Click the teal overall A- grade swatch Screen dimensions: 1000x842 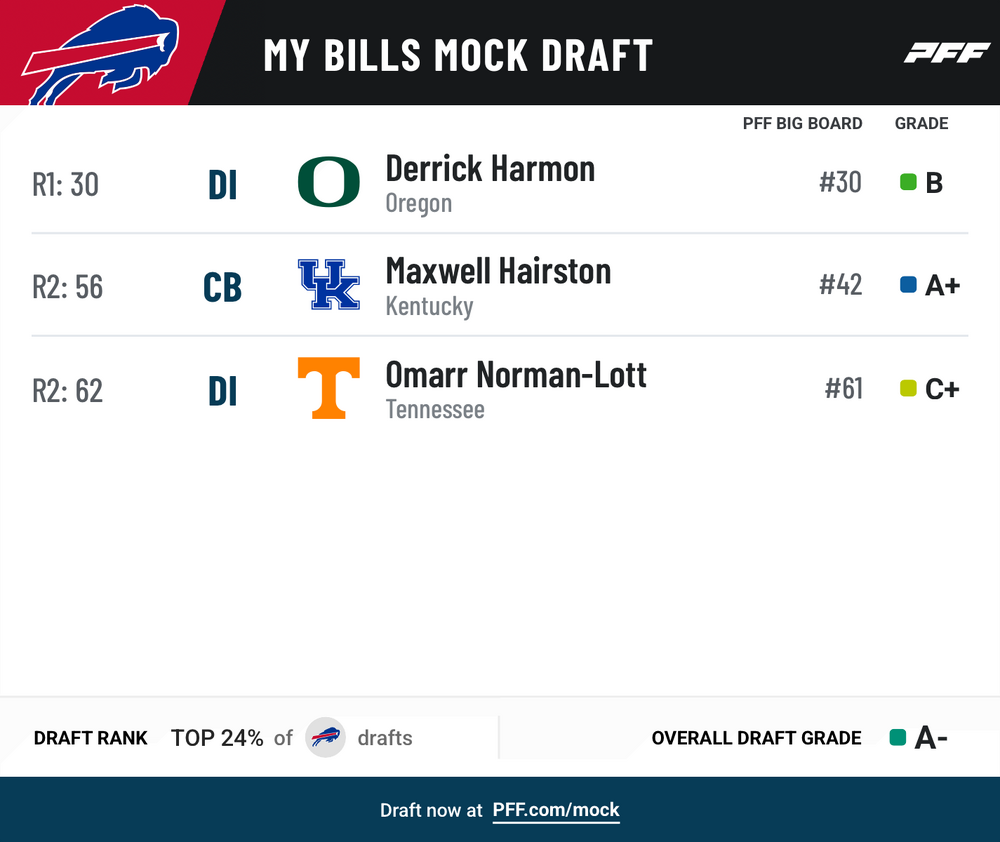[898, 737]
